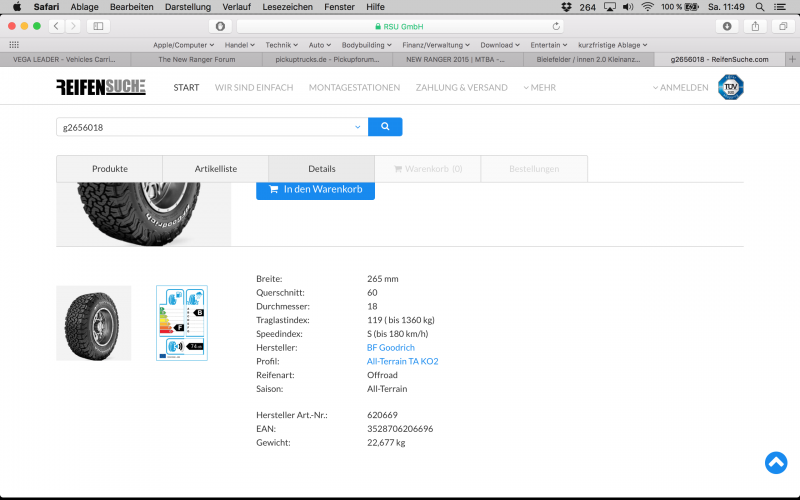Open the Lesezeichen menu
The height and width of the screenshot is (500, 800).
click(287, 7)
